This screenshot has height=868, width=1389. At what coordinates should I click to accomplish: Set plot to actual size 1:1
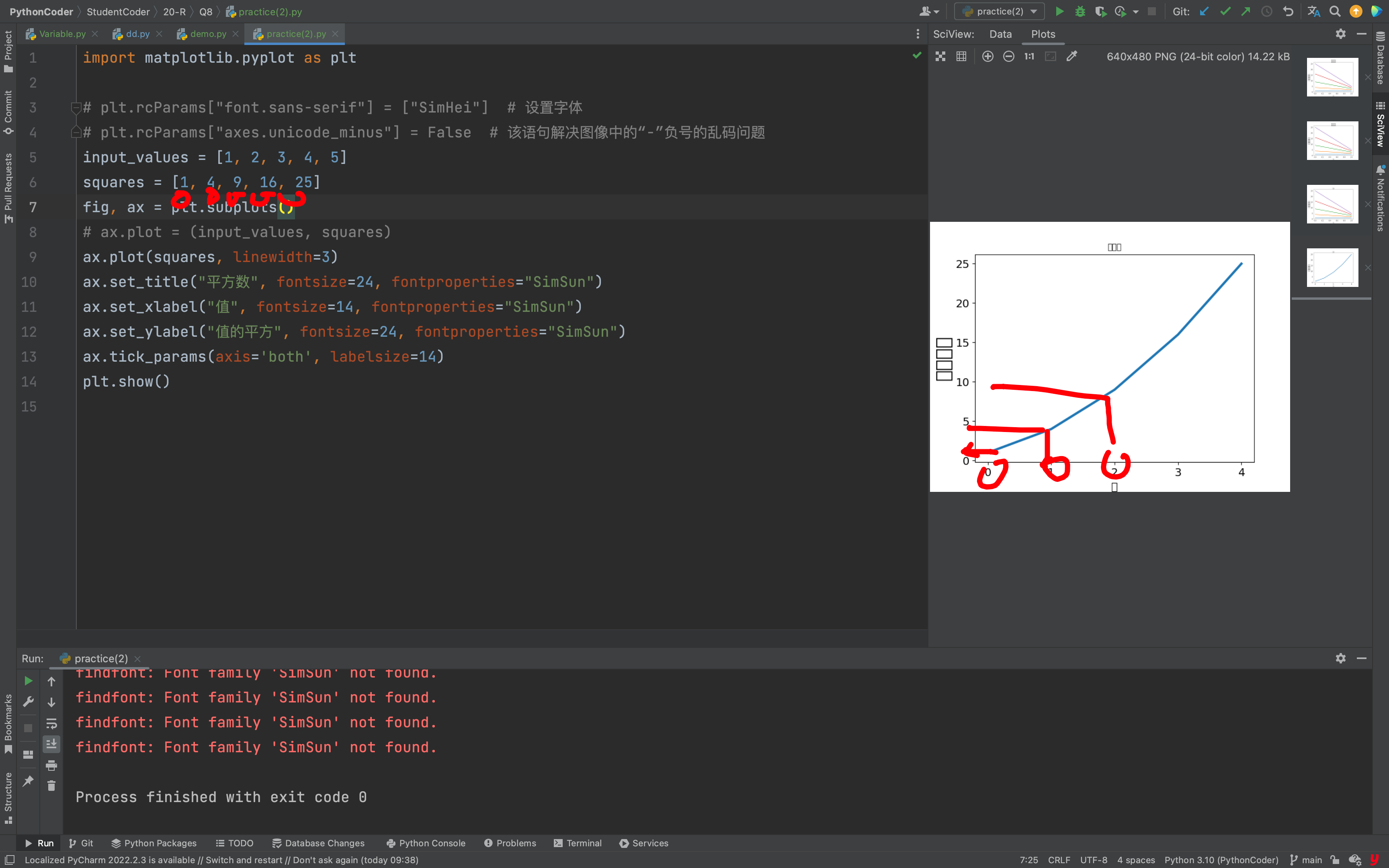(1029, 56)
